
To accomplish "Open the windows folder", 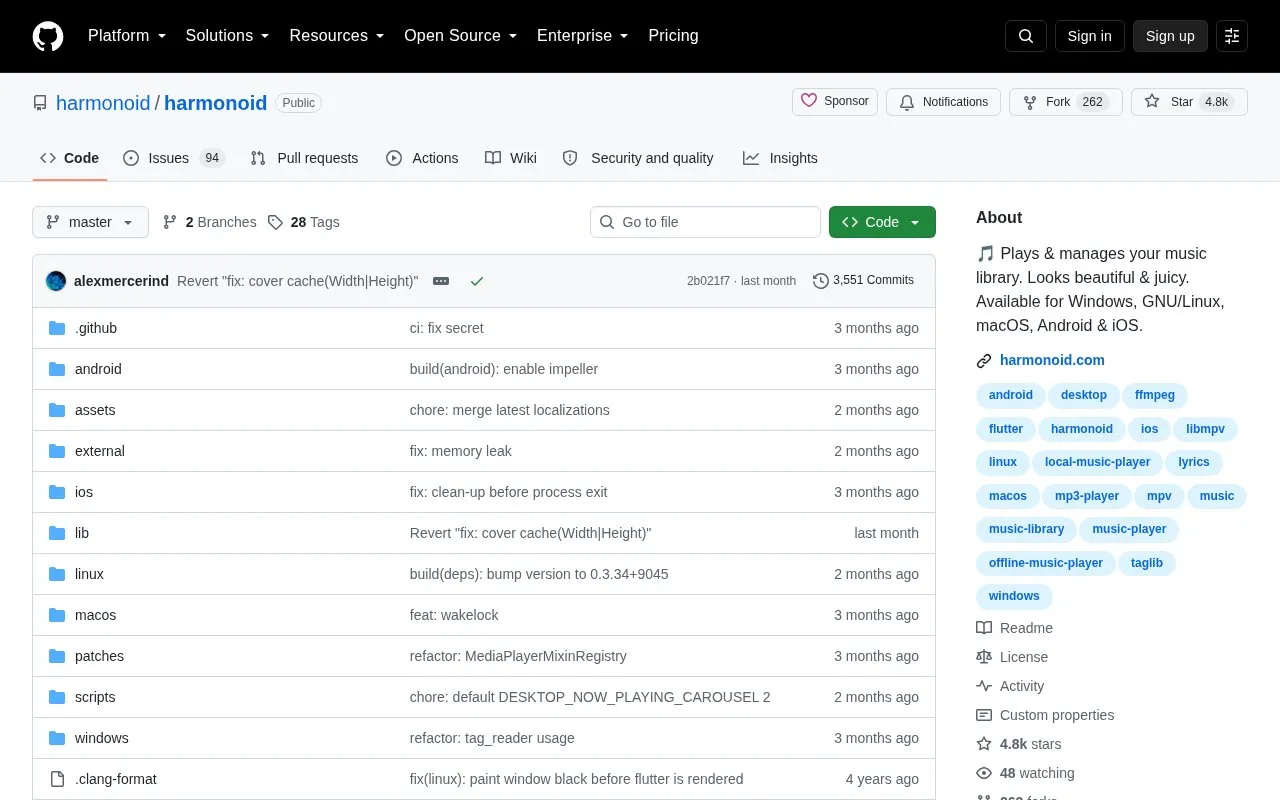I will click(x=102, y=738).
